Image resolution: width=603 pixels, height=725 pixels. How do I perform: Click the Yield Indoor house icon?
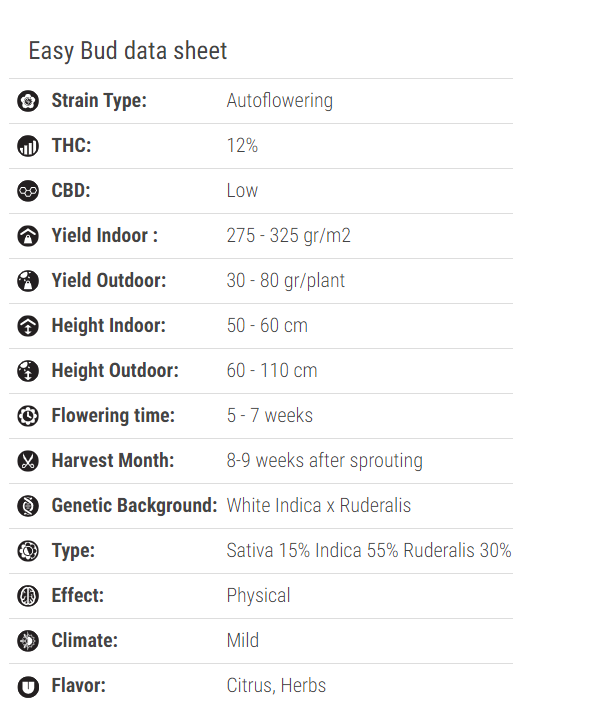(x=28, y=236)
